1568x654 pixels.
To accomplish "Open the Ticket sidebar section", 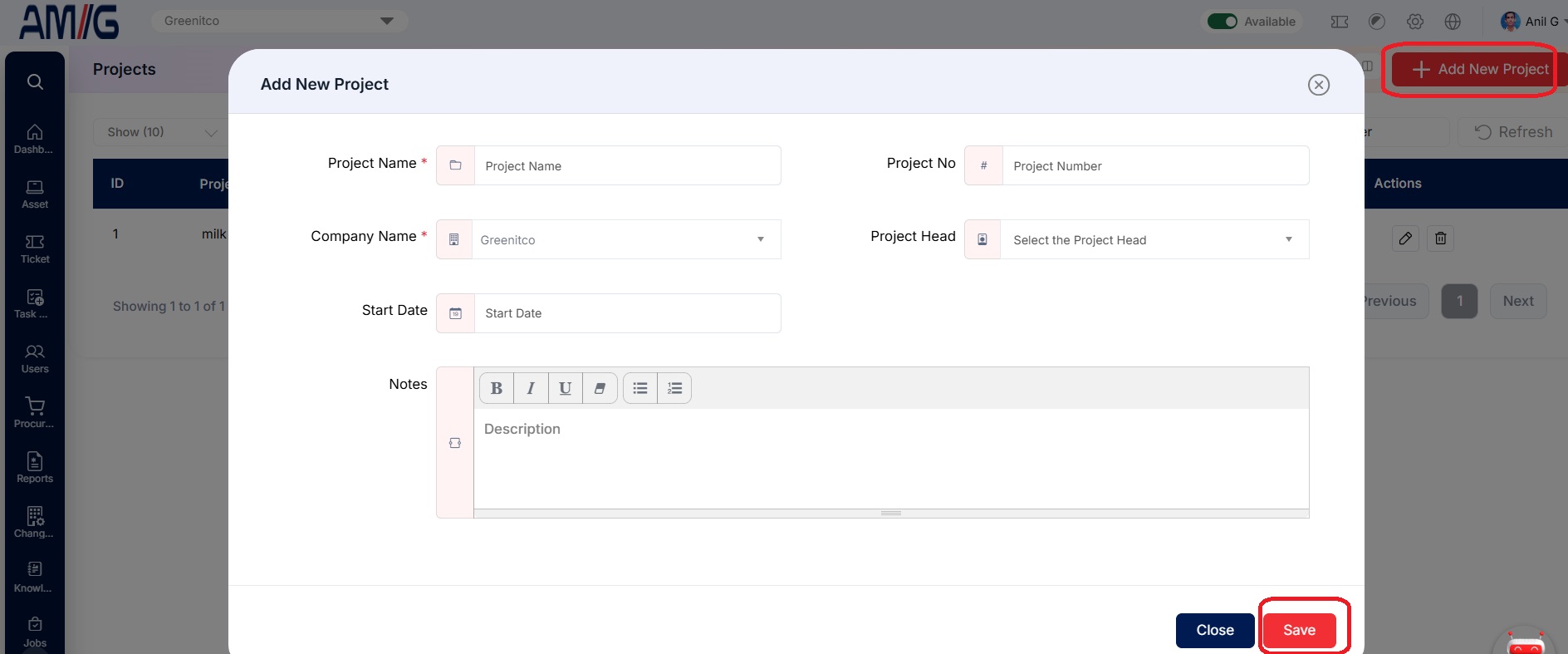I will click(x=34, y=248).
